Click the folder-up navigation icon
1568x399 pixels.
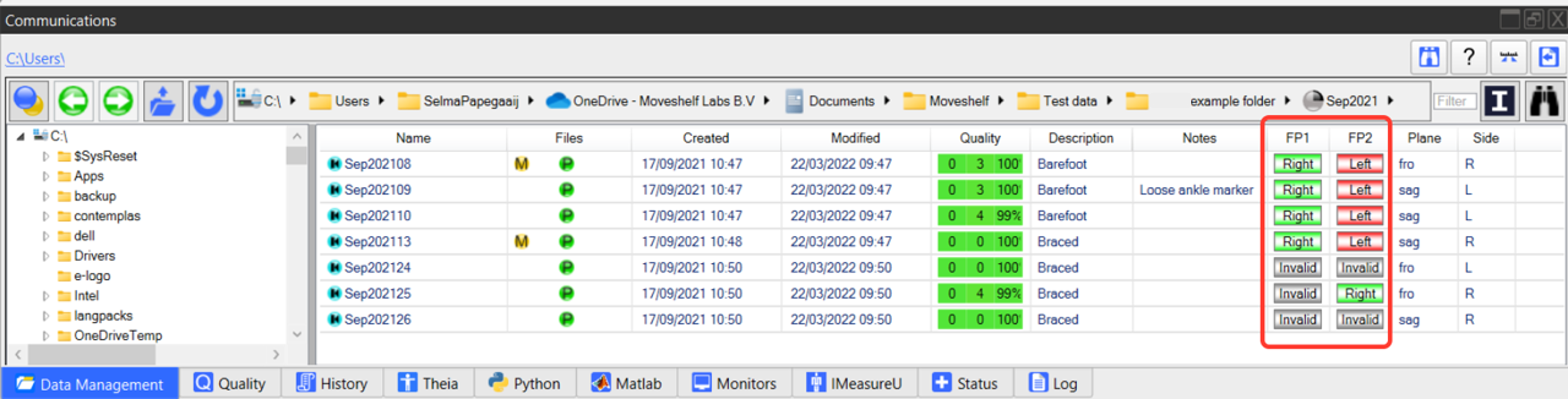coord(163,101)
